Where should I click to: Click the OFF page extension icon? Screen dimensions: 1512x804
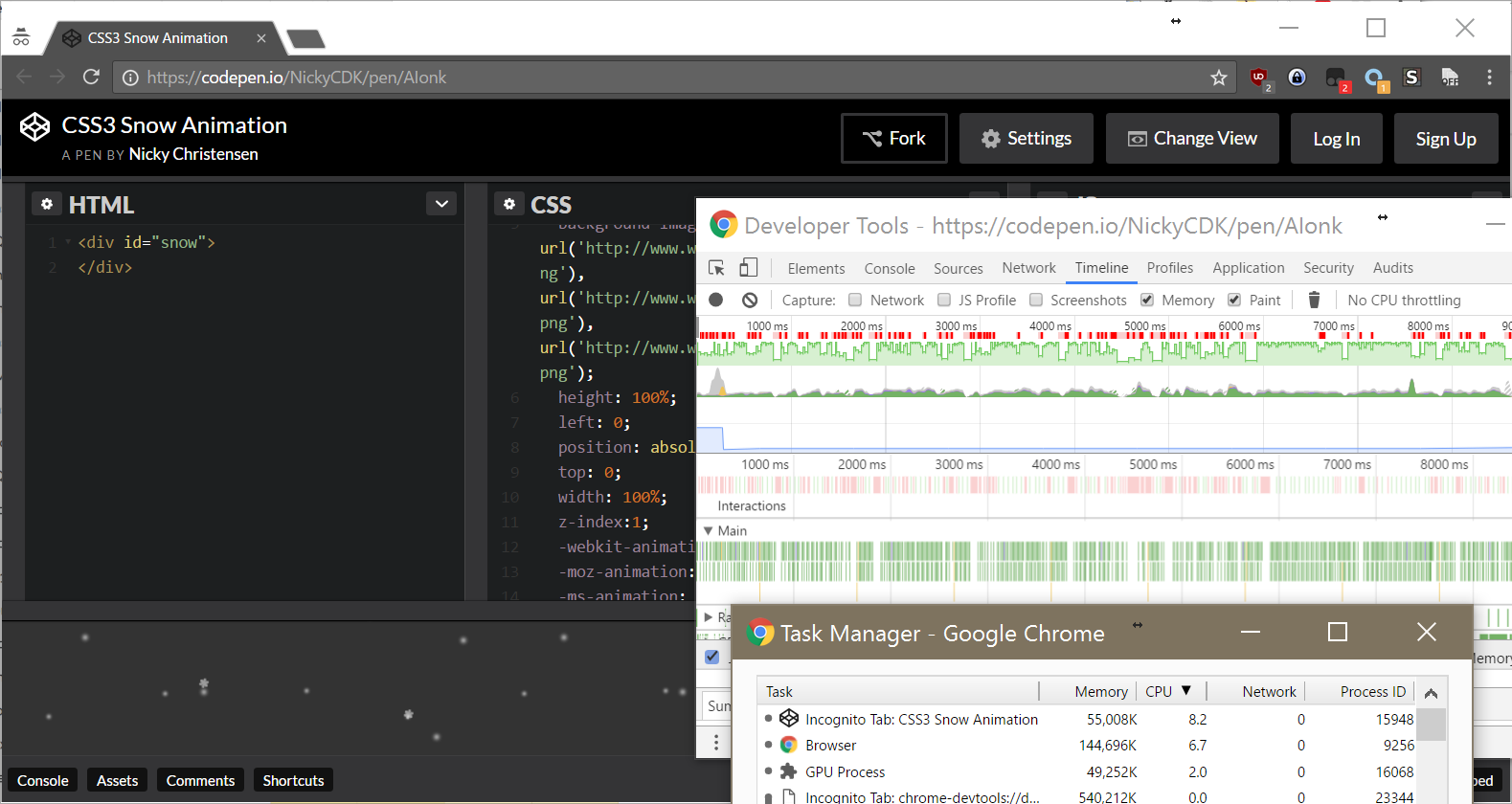pos(1450,78)
